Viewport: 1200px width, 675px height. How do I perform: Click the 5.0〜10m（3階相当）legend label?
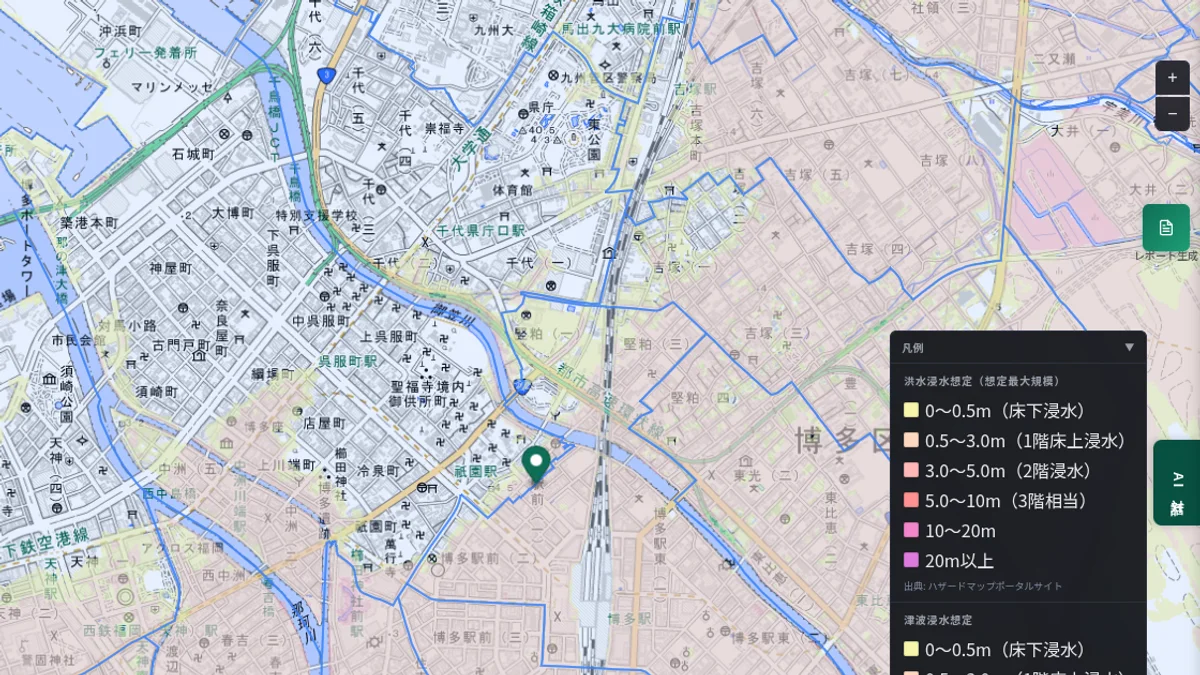point(1006,500)
